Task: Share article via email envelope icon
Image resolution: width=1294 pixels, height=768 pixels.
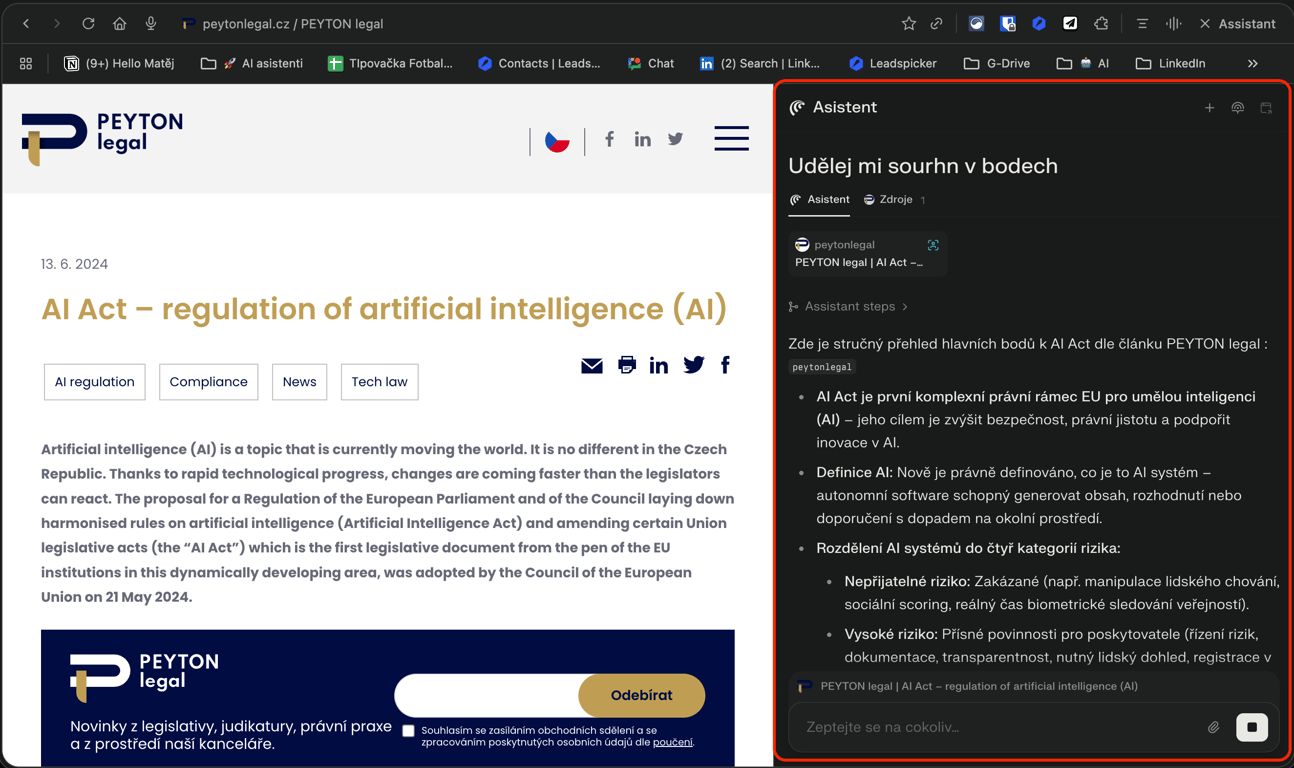Action: (592, 366)
